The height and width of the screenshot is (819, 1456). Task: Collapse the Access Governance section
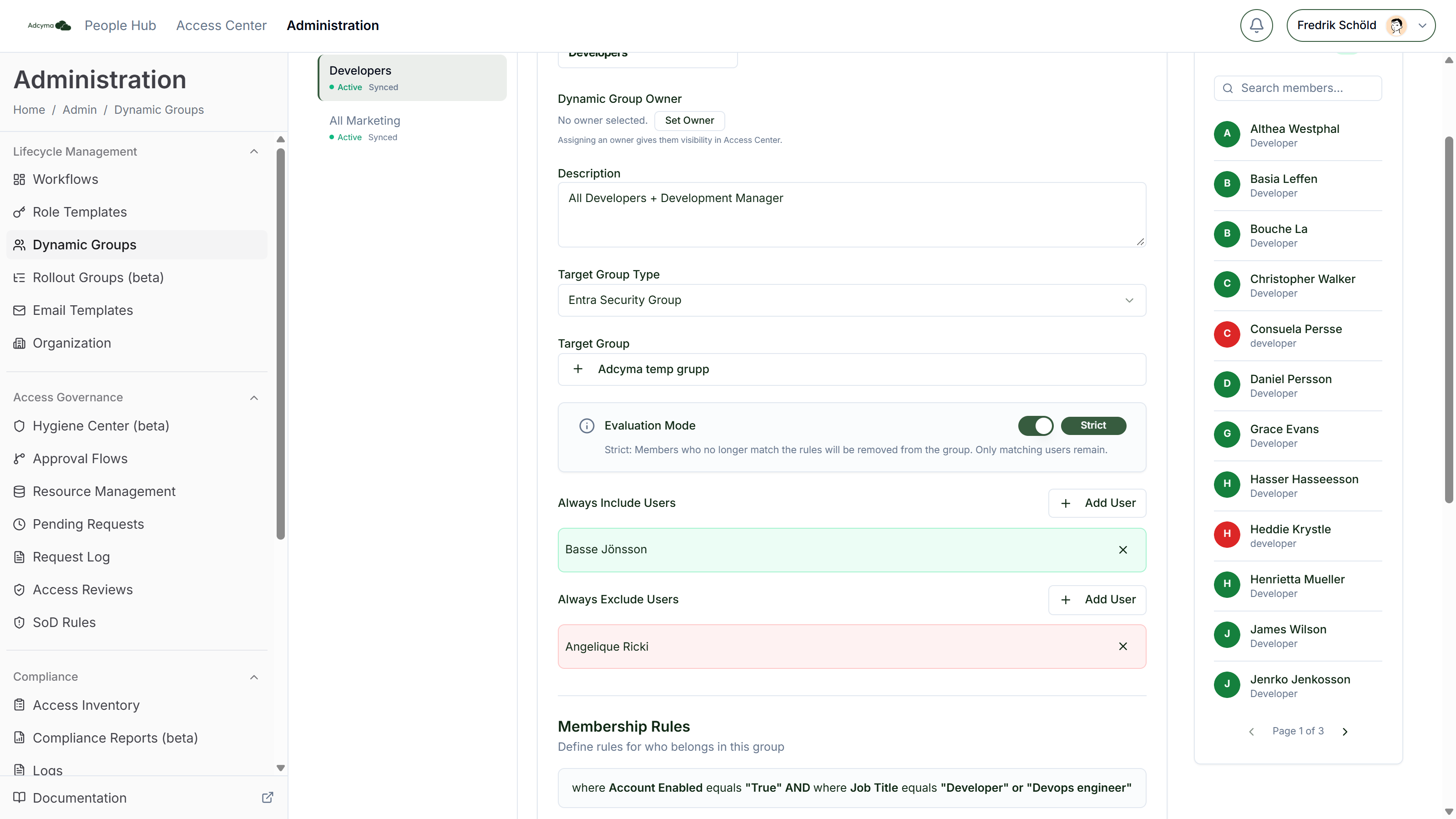254,397
